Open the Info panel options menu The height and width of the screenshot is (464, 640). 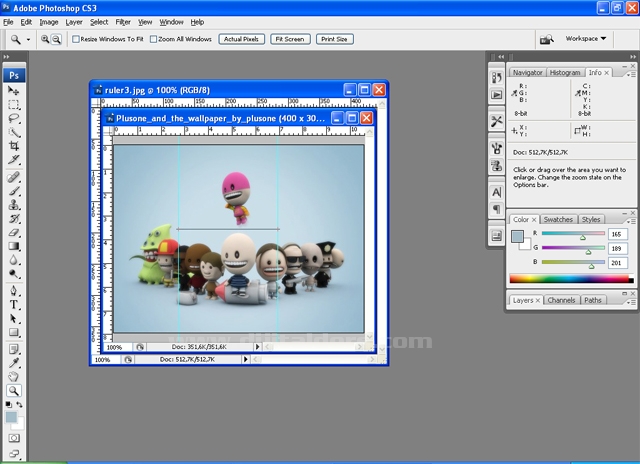point(632,74)
